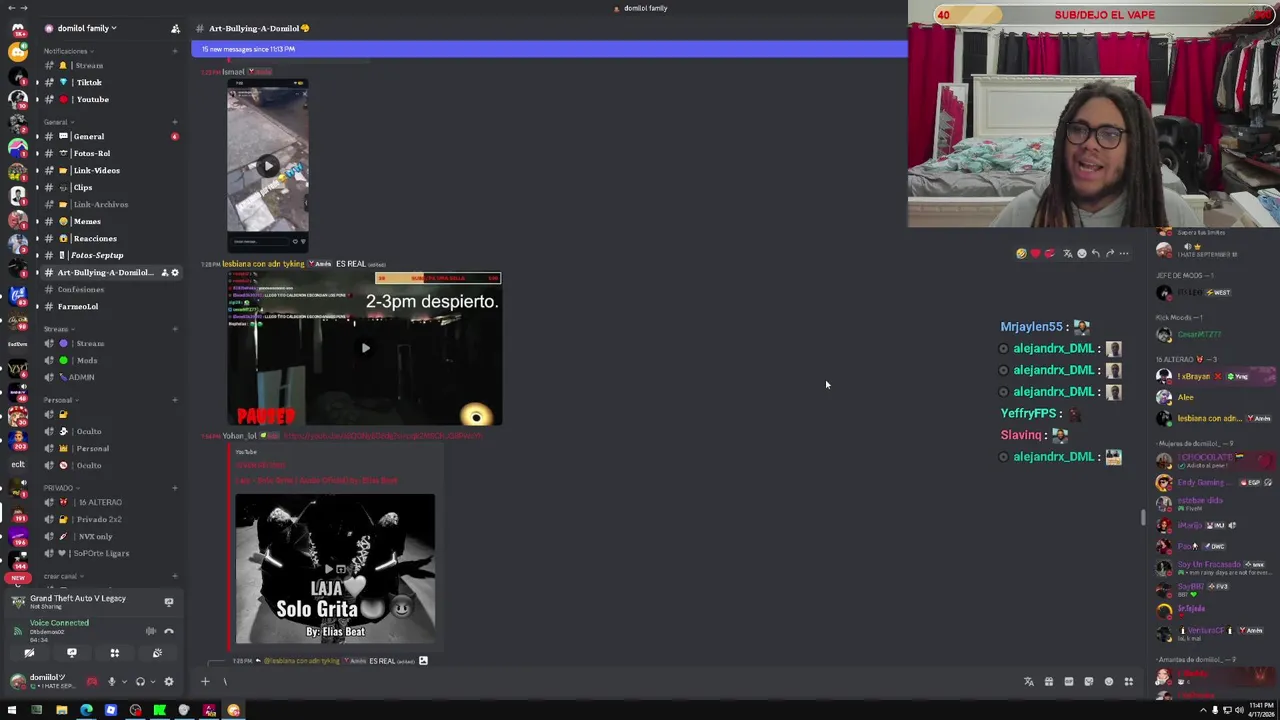Collapse the Notificaciones category

tap(68, 51)
